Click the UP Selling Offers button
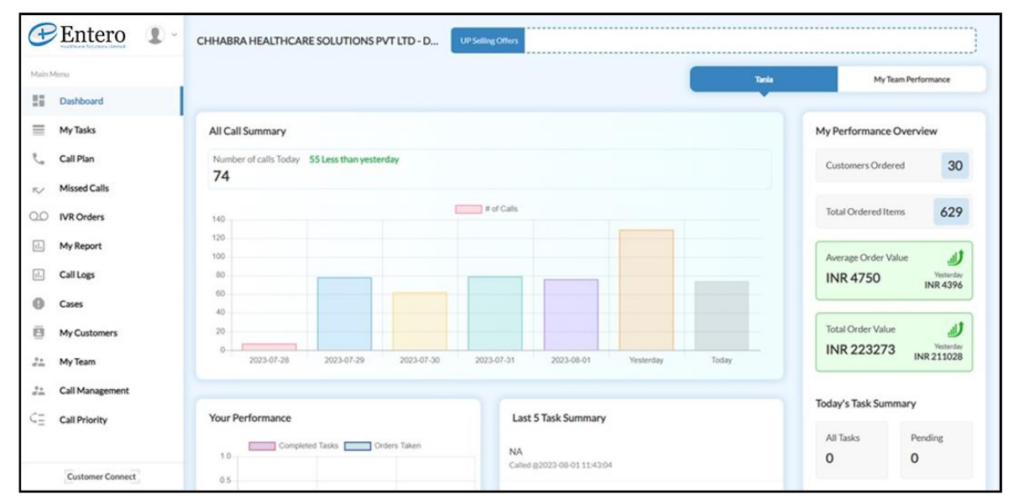Image resolution: width=1024 pixels, height=504 pixels. 487,41
